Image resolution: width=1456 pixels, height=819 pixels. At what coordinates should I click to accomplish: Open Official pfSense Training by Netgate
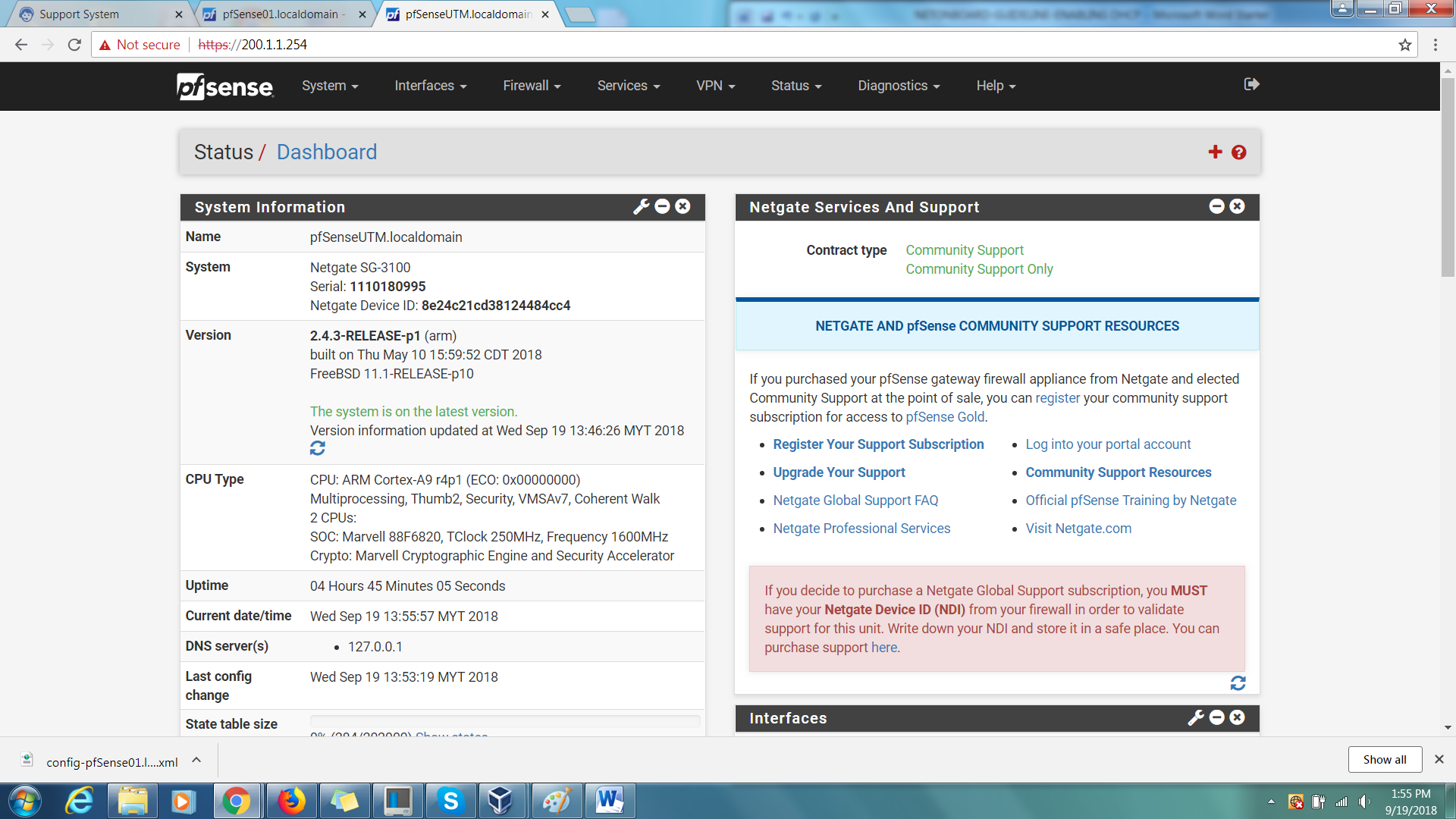coord(1131,500)
